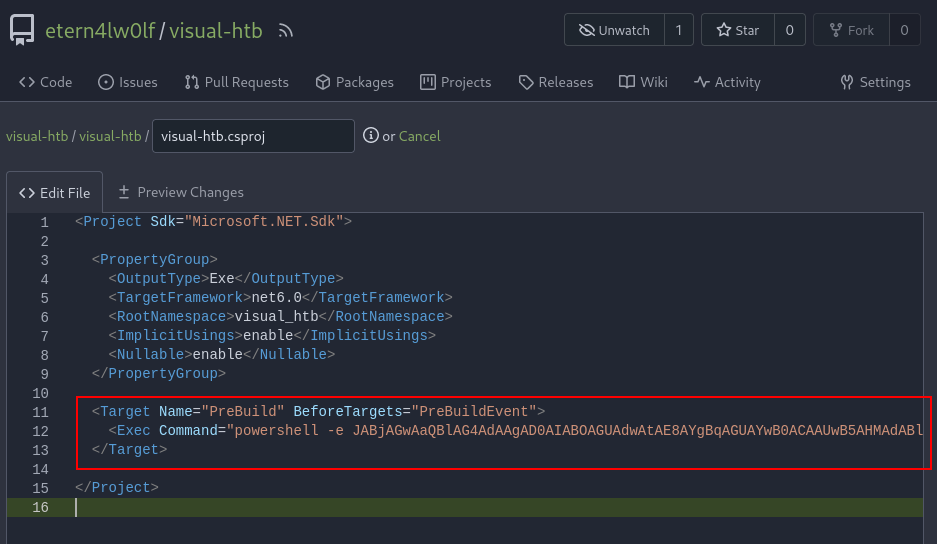The image size is (937, 544).
Task: Select the Edit File tab
Action: (54, 192)
